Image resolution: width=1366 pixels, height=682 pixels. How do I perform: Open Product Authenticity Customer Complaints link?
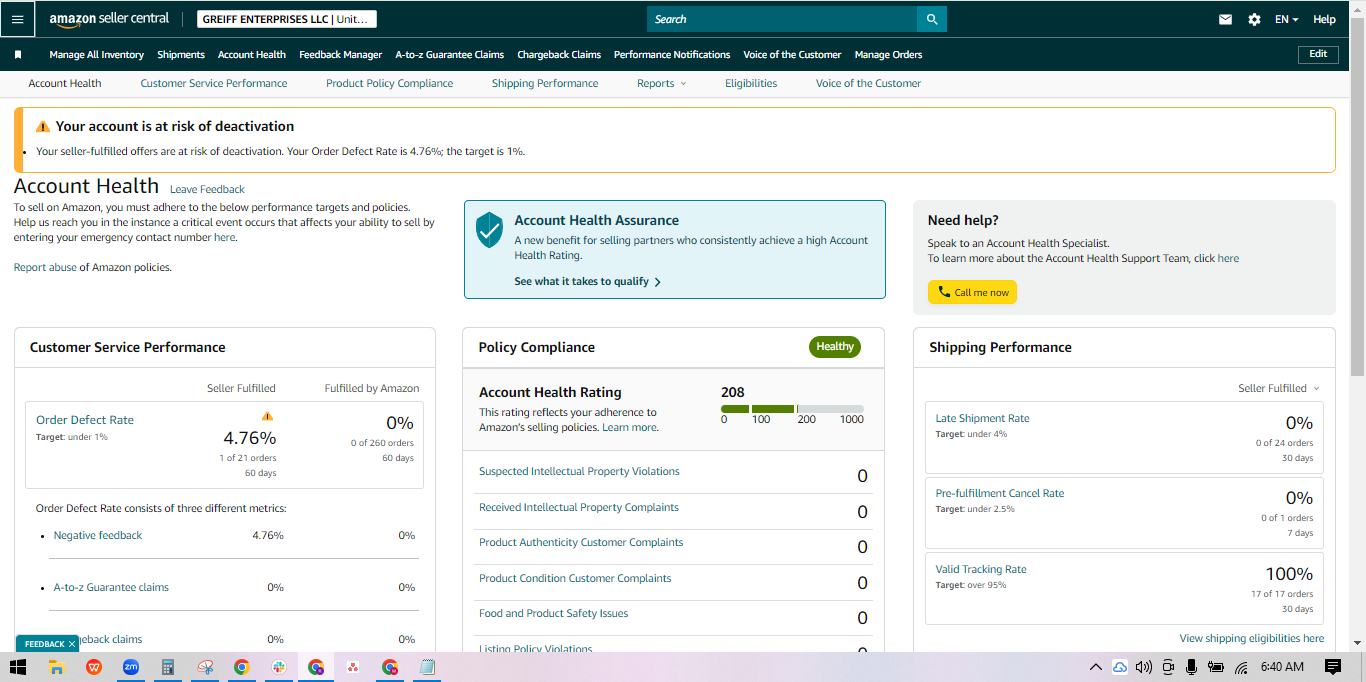(581, 542)
